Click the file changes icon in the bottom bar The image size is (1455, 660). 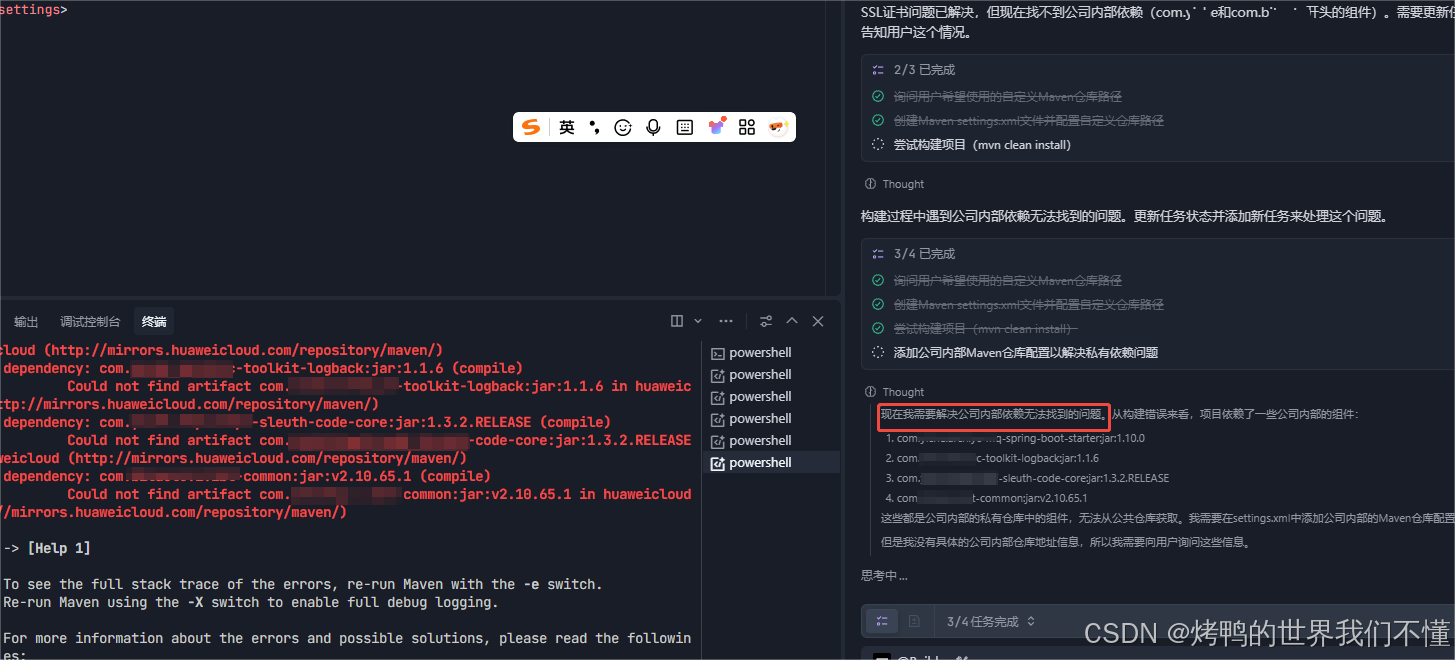pyautogui.click(x=914, y=621)
